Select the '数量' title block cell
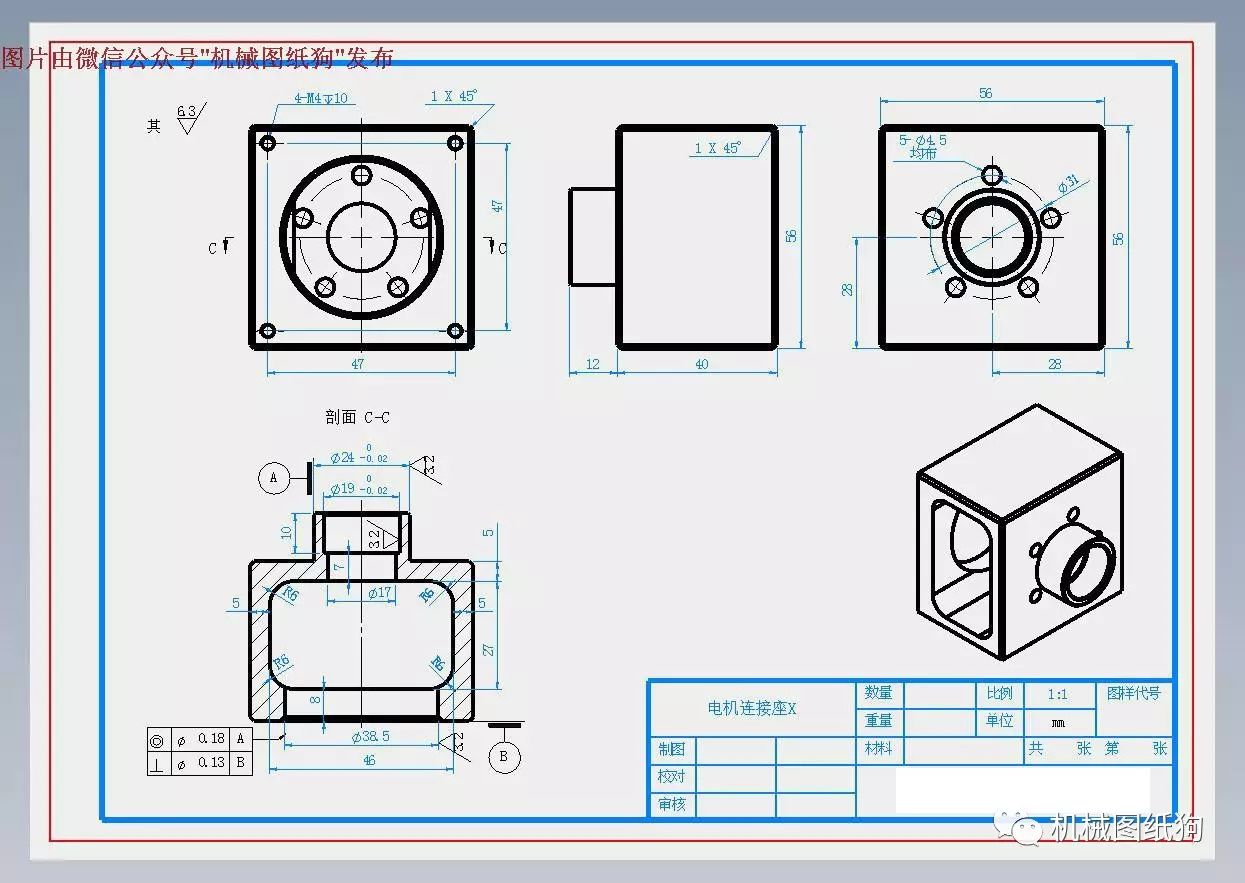 click(x=879, y=693)
